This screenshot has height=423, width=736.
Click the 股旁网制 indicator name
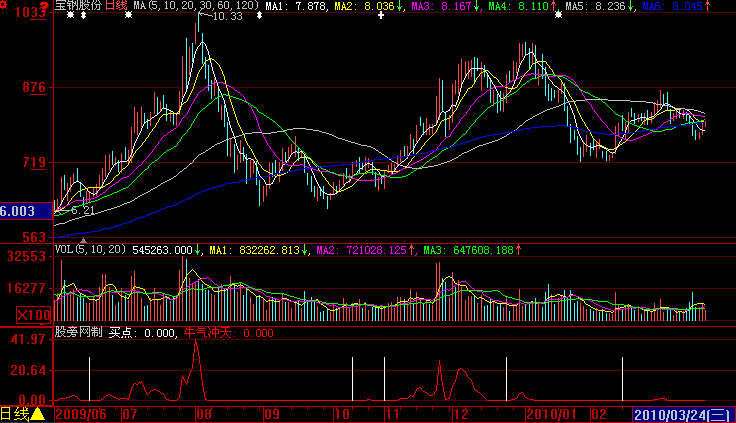[78, 333]
